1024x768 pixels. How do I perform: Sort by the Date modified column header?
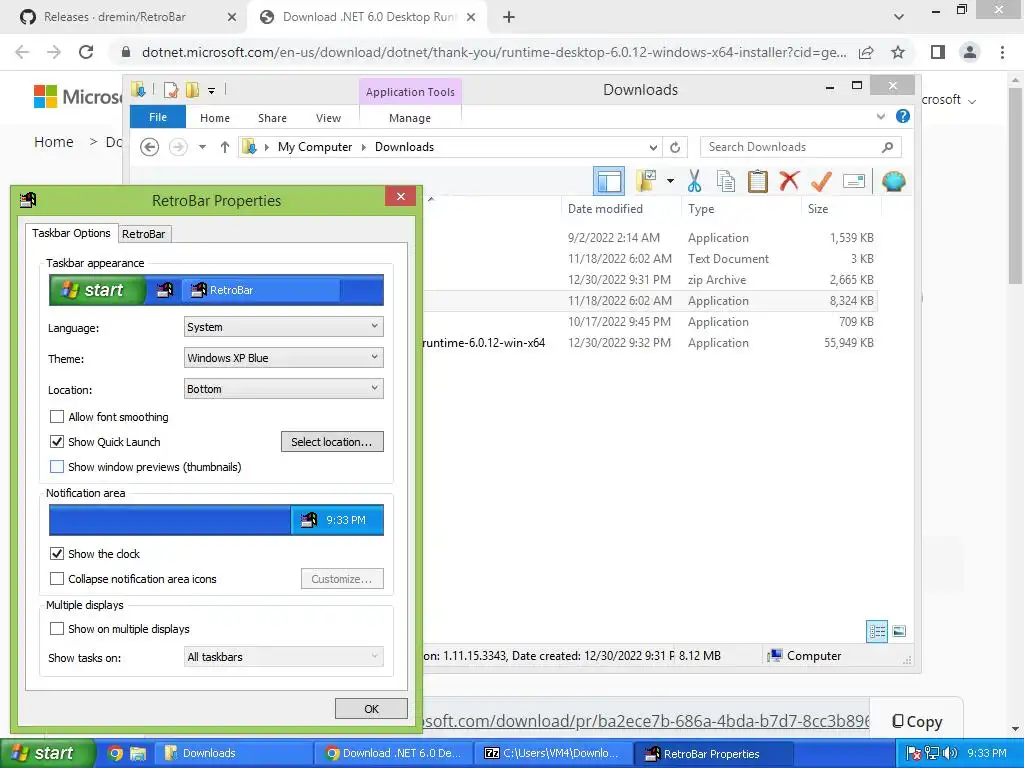pos(605,209)
